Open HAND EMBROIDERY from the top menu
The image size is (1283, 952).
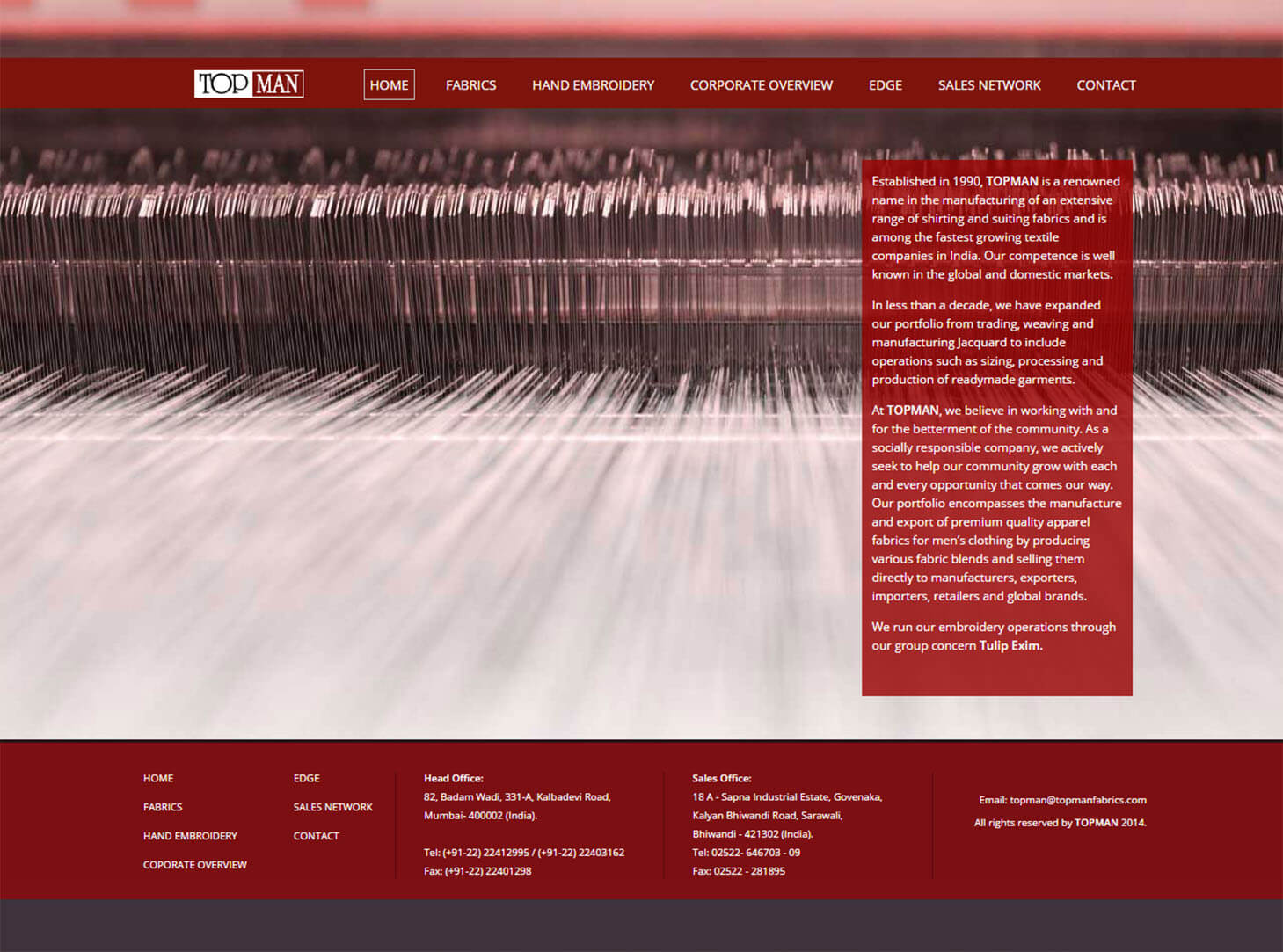coord(593,85)
